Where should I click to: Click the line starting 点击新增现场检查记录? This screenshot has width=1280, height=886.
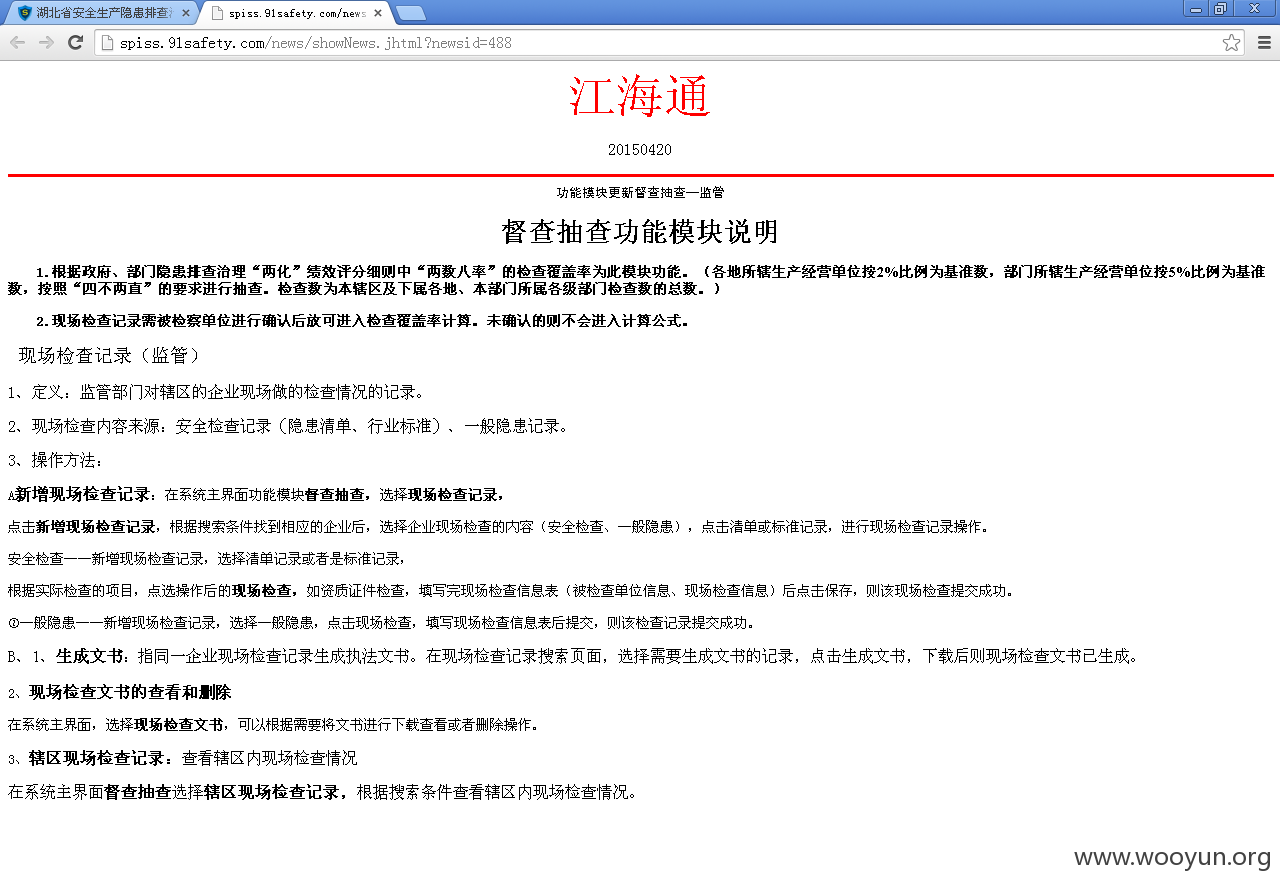pos(498,526)
